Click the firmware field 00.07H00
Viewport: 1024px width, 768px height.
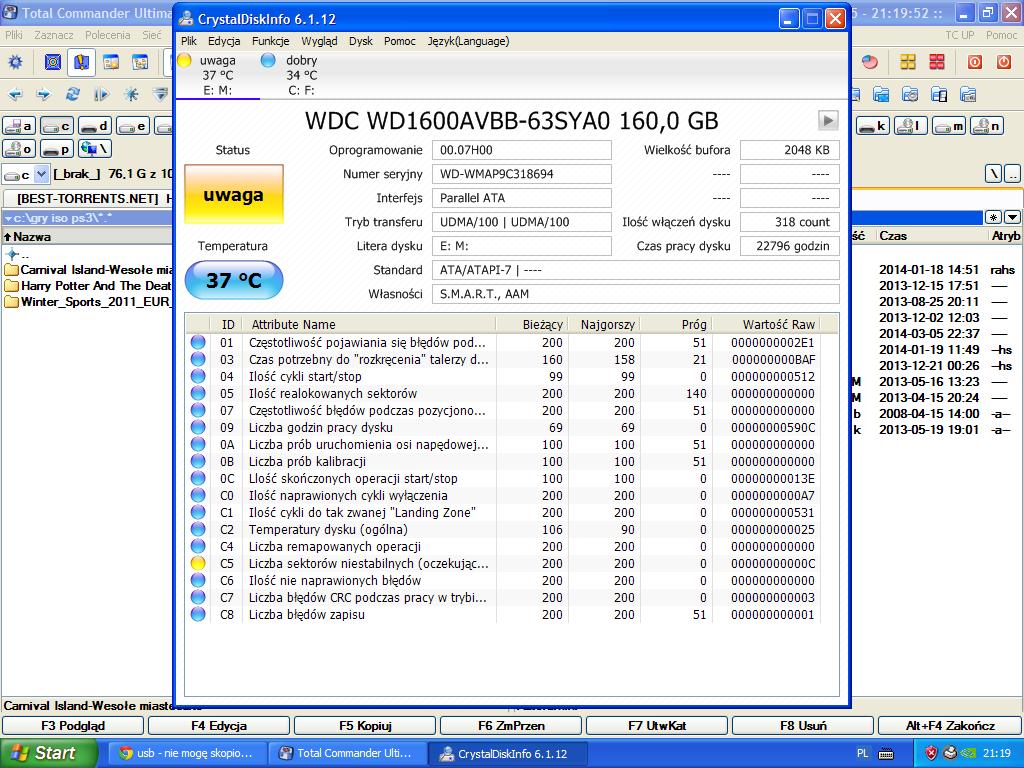(x=522, y=150)
